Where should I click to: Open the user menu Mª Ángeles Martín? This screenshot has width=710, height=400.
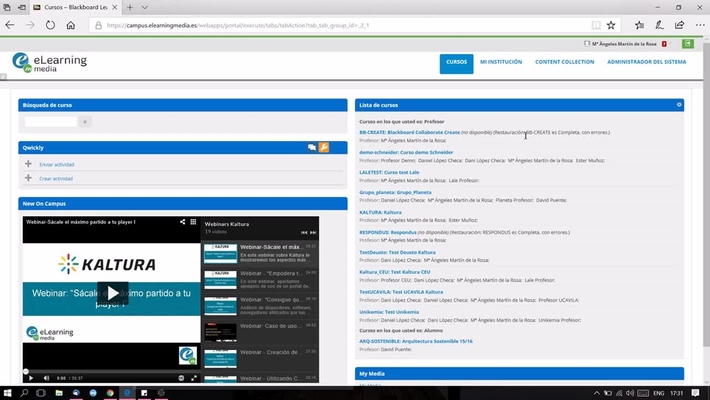click(x=624, y=44)
